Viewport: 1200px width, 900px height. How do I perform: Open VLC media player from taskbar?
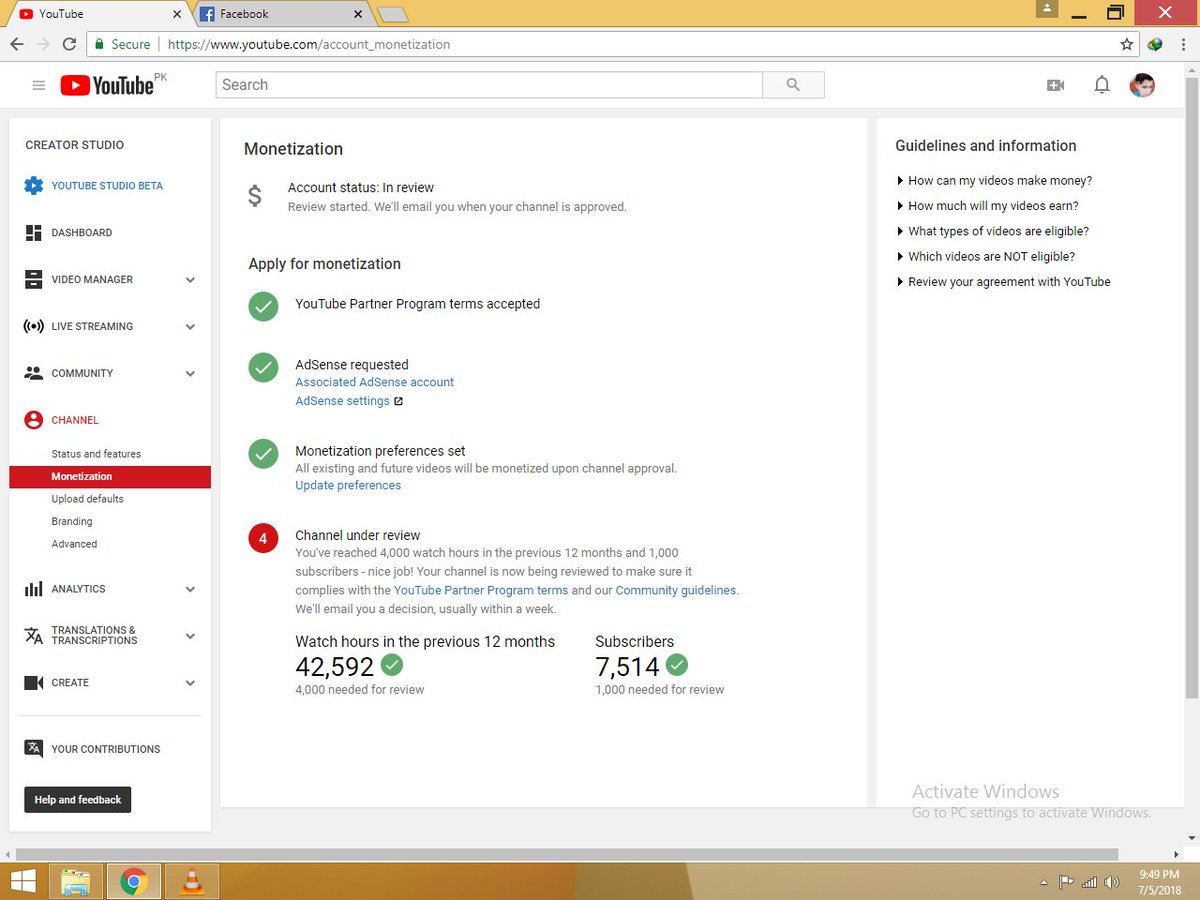click(x=190, y=882)
